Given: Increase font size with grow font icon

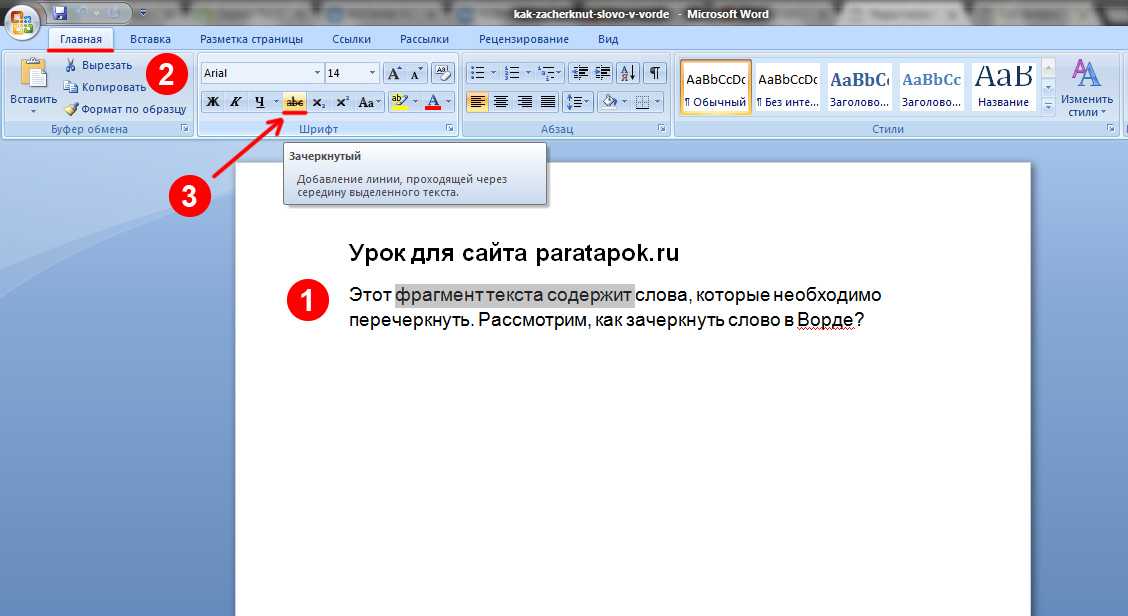Looking at the screenshot, I should click(394, 73).
